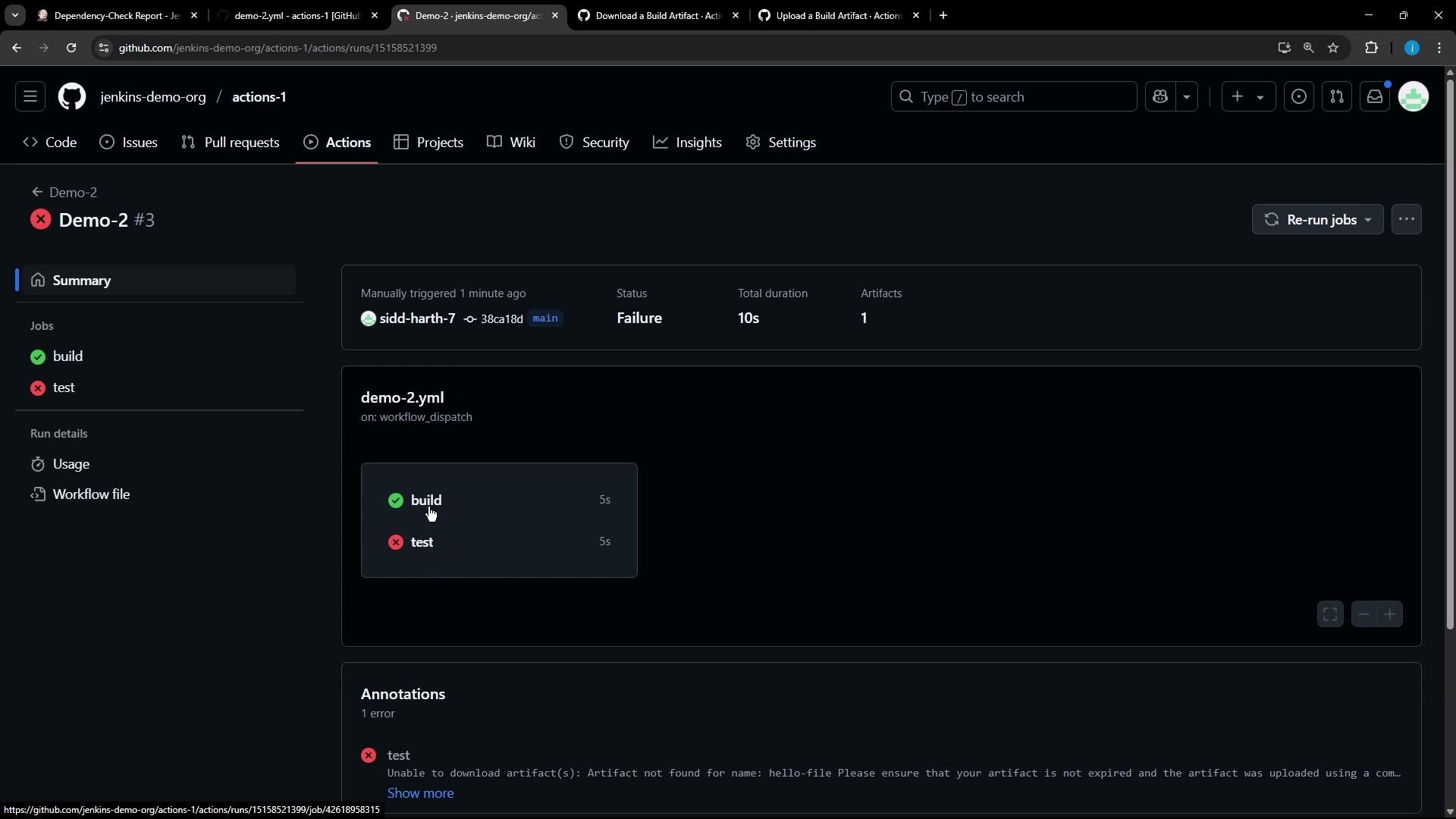The height and width of the screenshot is (819, 1456).
Task: Reload the current browser page
Action: (x=71, y=48)
